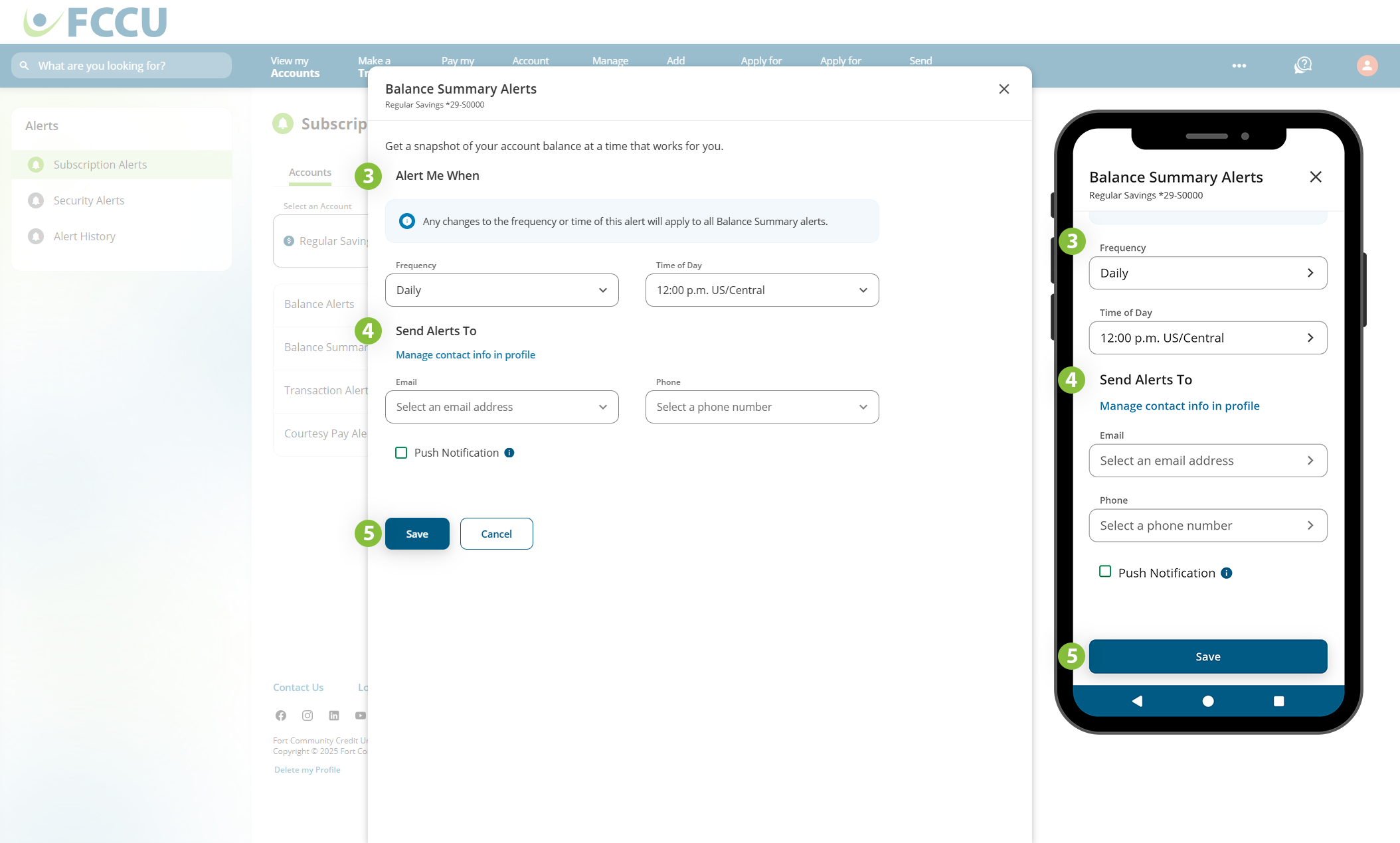The image size is (1400, 843).
Task: Open the Time of Day dropdown
Action: [762, 290]
